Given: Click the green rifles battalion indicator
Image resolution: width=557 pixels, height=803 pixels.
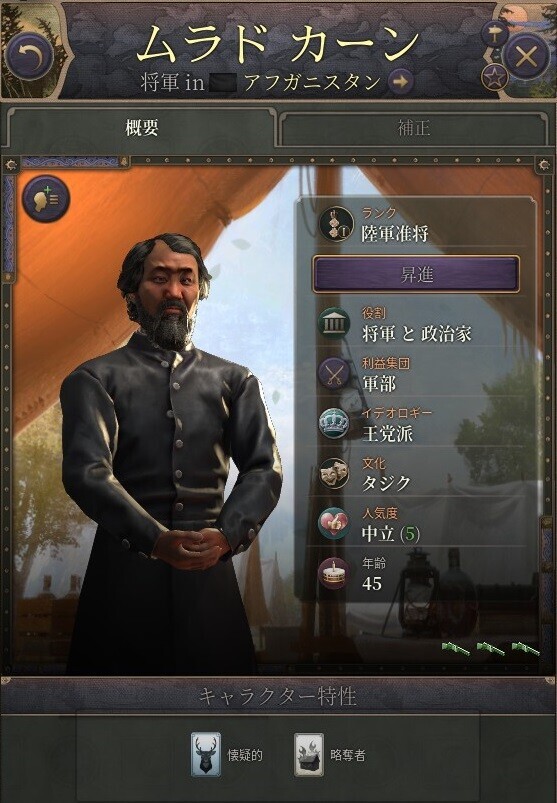Looking at the screenshot, I should (x=490, y=649).
